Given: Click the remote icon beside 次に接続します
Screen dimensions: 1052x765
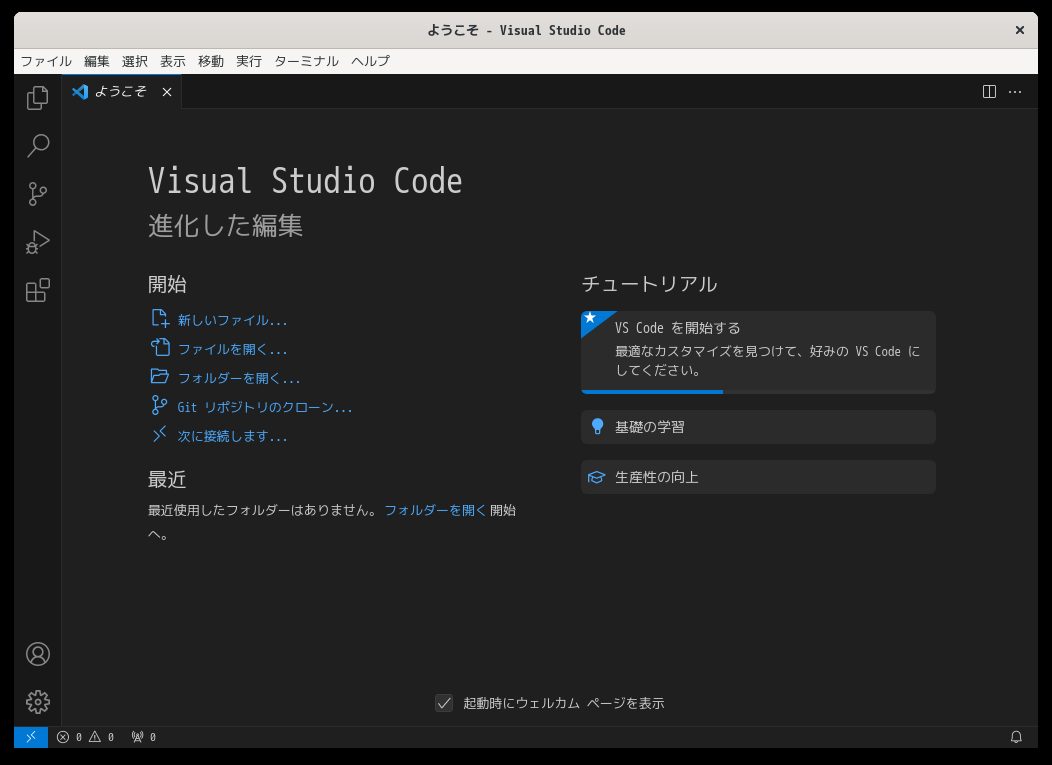Looking at the screenshot, I should click(x=160, y=434).
